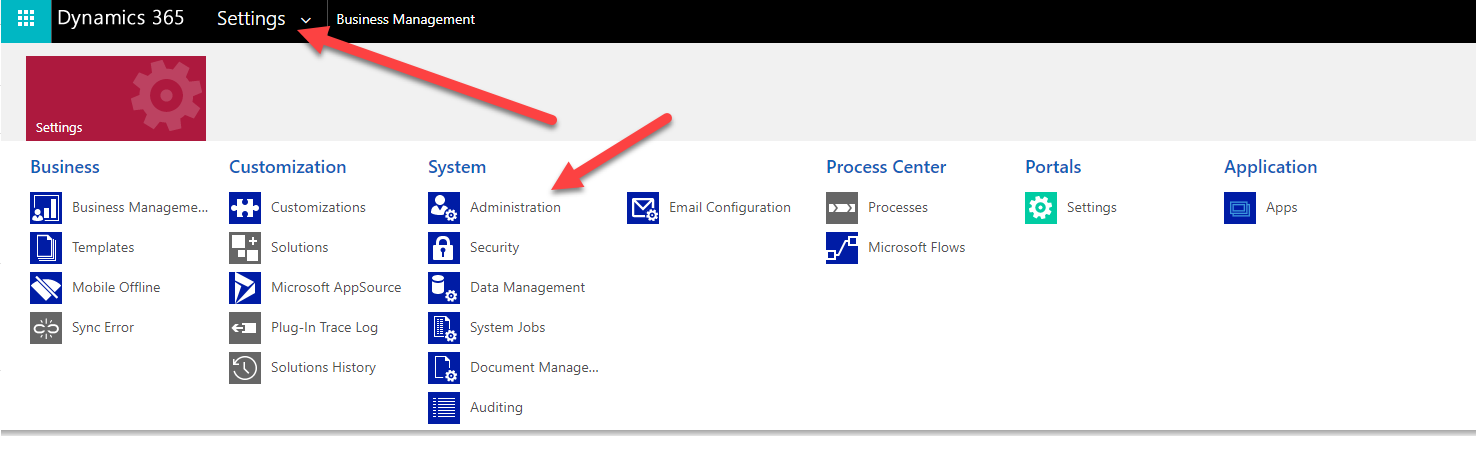Open the Microsoft Flows icon
The width and height of the screenshot is (1476, 465).
click(x=842, y=248)
